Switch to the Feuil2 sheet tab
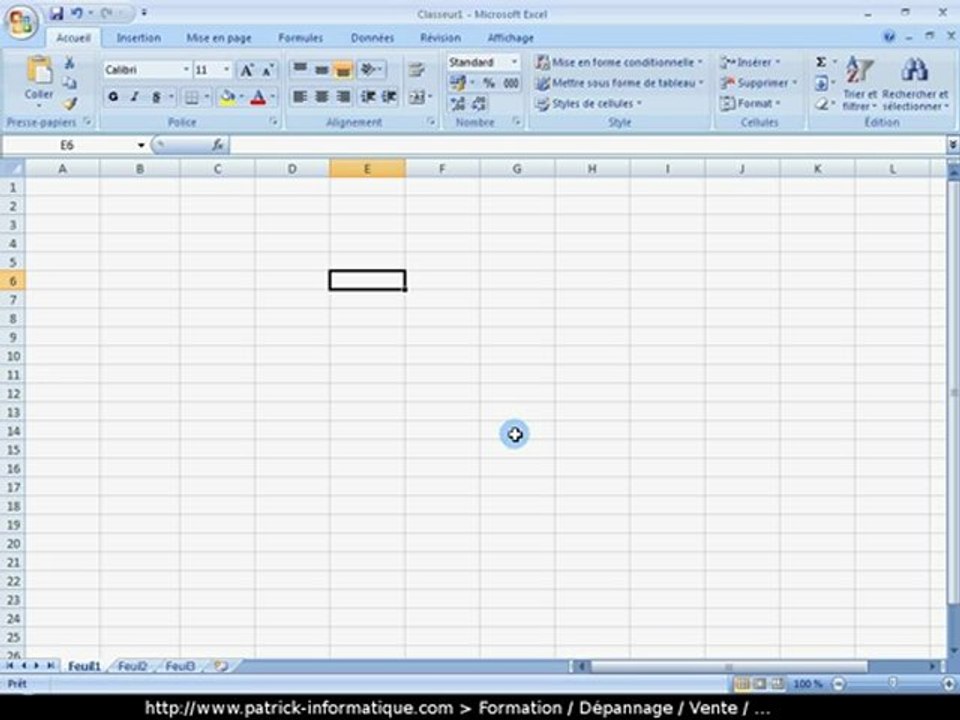 [x=132, y=666]
